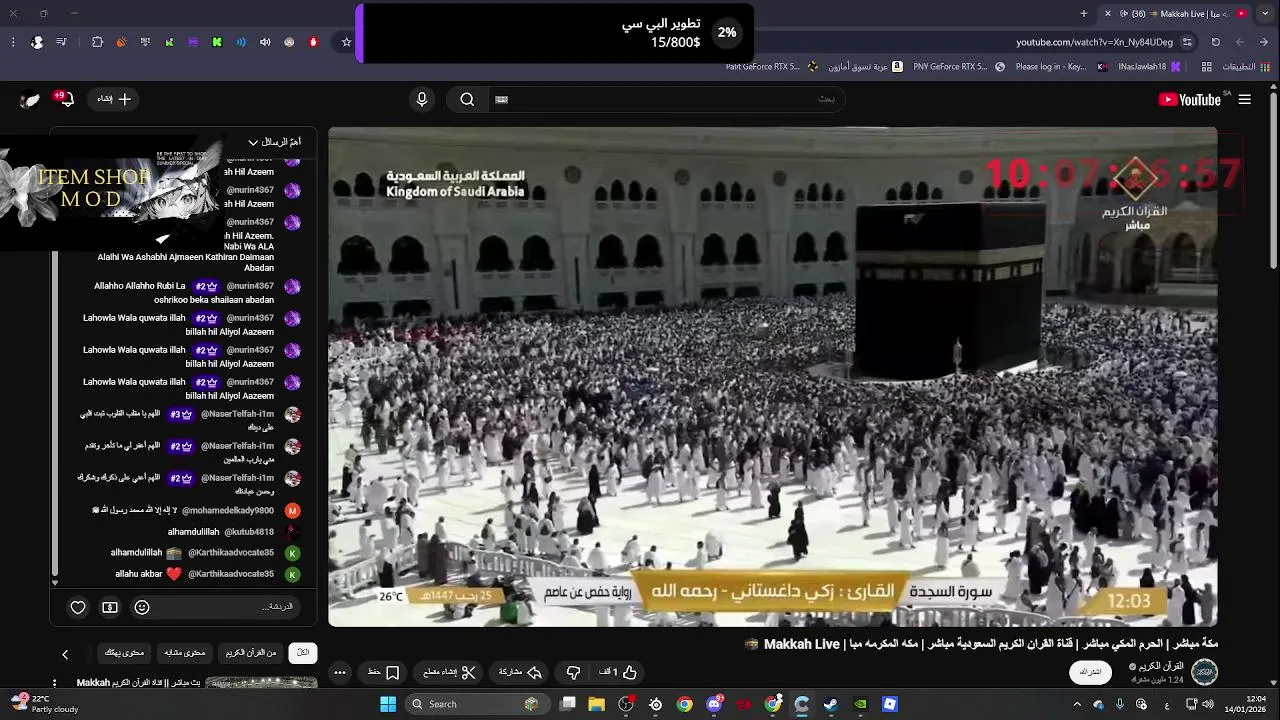The height and width of the screenshot is (720, 1280).
Task: Select the 'All' filter chip
Action: tap(303, 652)
